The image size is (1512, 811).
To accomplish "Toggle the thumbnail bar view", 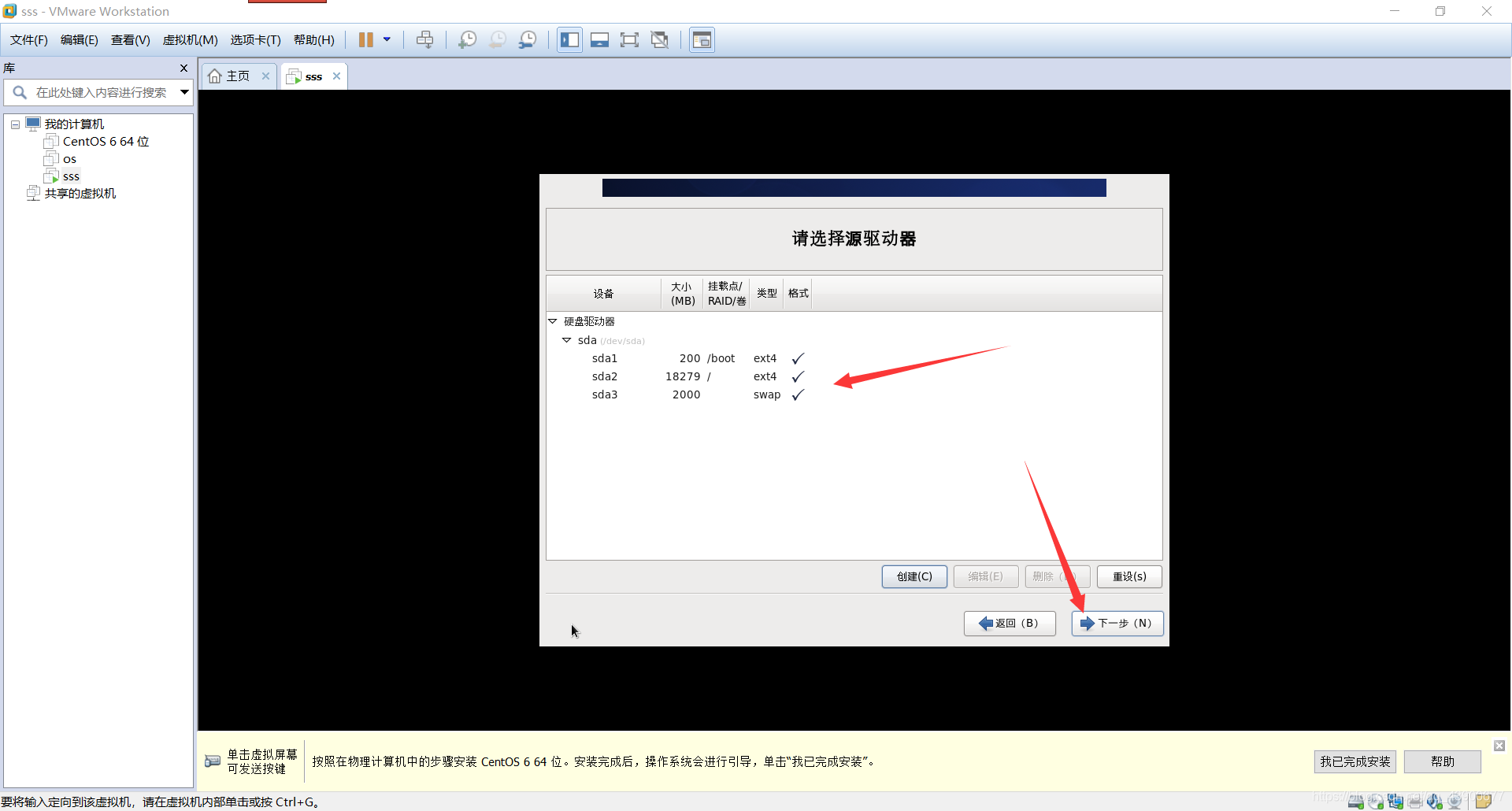I will point(600,40).
